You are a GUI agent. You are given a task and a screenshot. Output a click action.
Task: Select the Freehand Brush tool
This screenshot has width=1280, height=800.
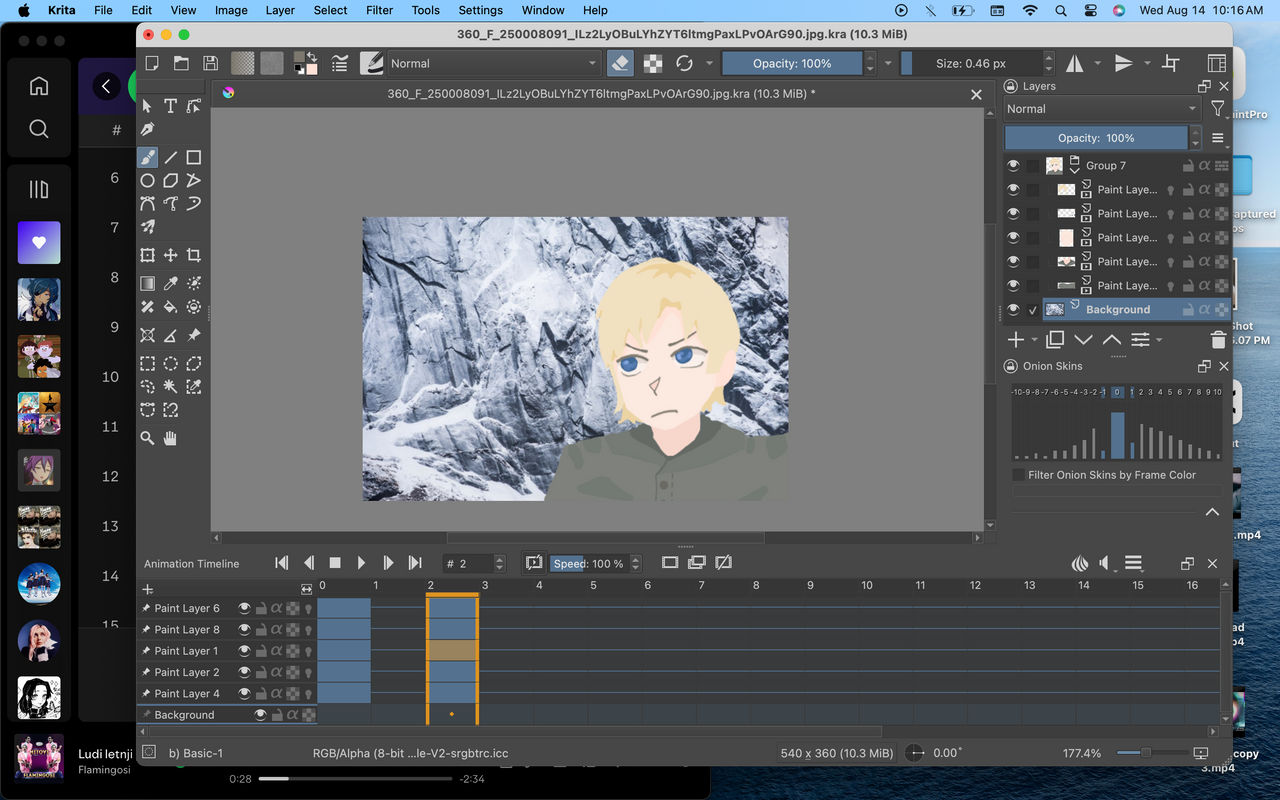[147, 157]
